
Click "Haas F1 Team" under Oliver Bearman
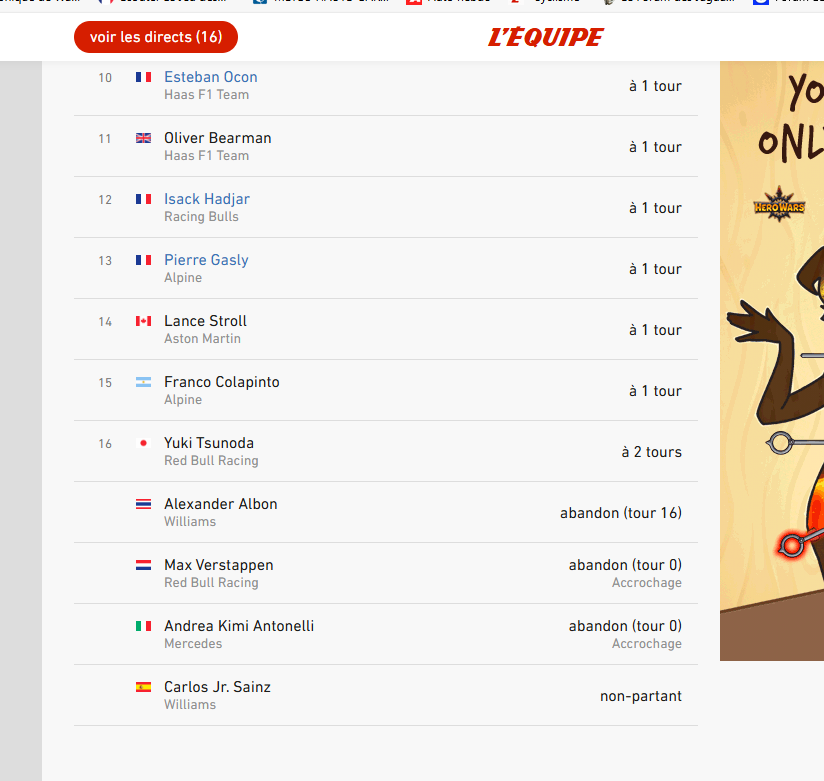click(207, 156)
